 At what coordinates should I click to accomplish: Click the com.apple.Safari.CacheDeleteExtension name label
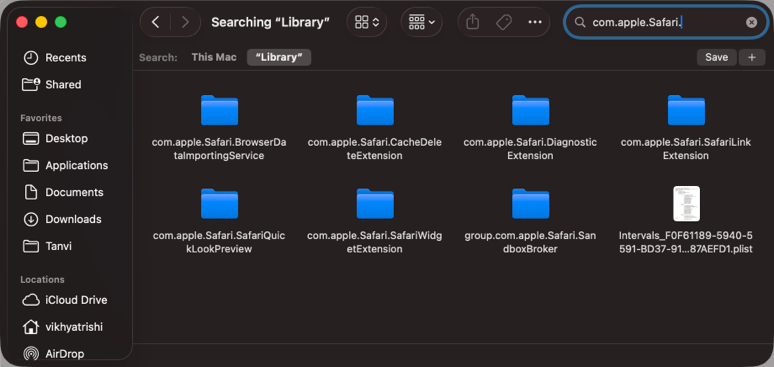[x=375, y=149]
